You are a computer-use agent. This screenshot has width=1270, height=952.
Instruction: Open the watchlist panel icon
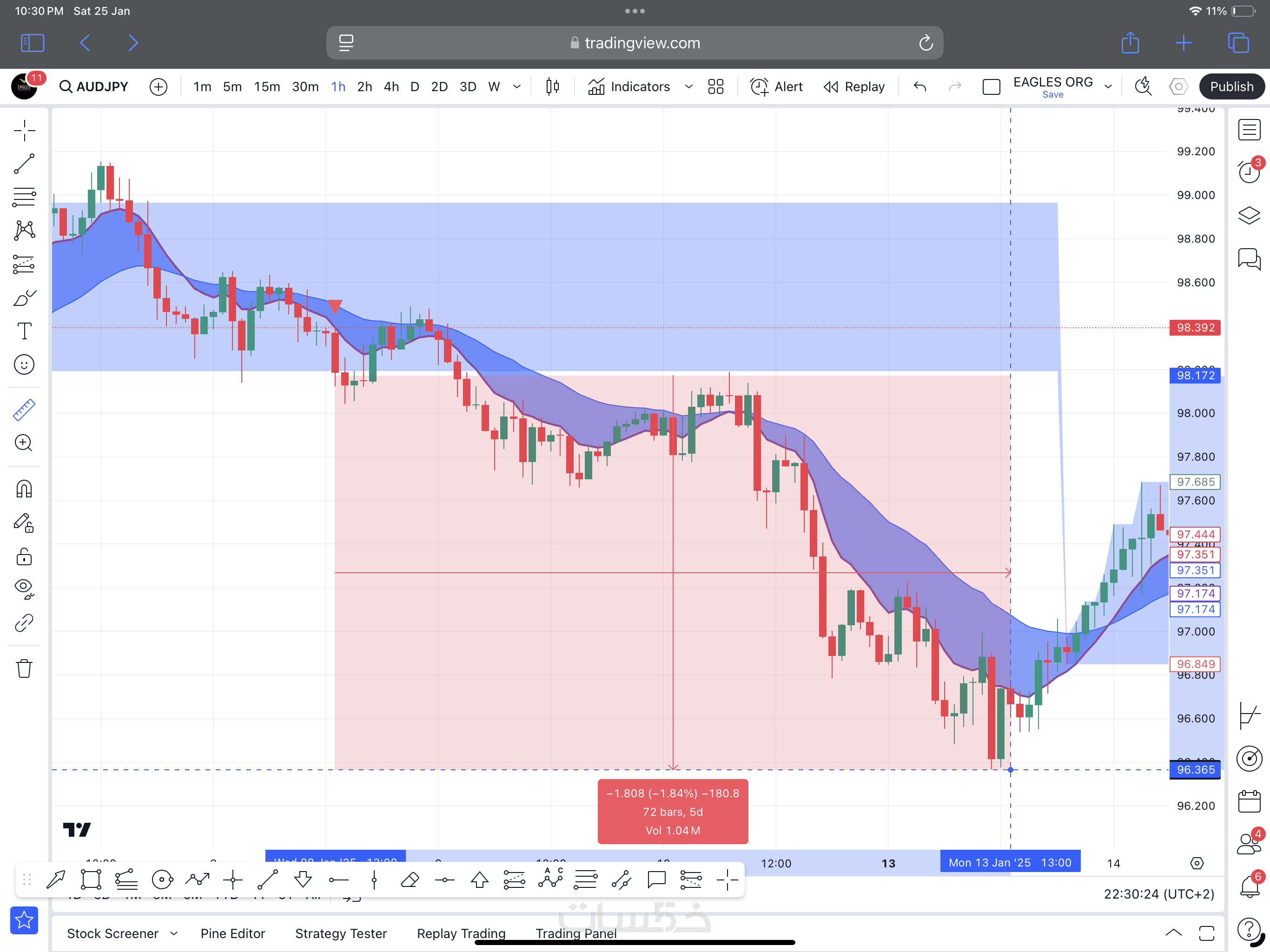point(1249,130)
